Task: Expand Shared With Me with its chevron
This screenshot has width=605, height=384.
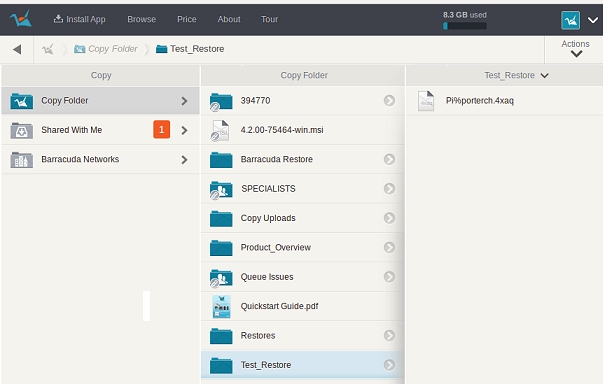Action: tap(184, 130)
